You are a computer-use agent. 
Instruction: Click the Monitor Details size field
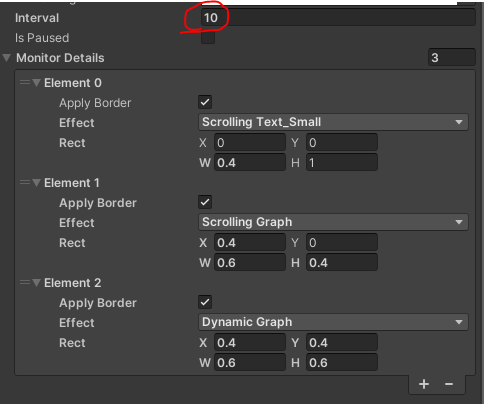click(452, 58)
